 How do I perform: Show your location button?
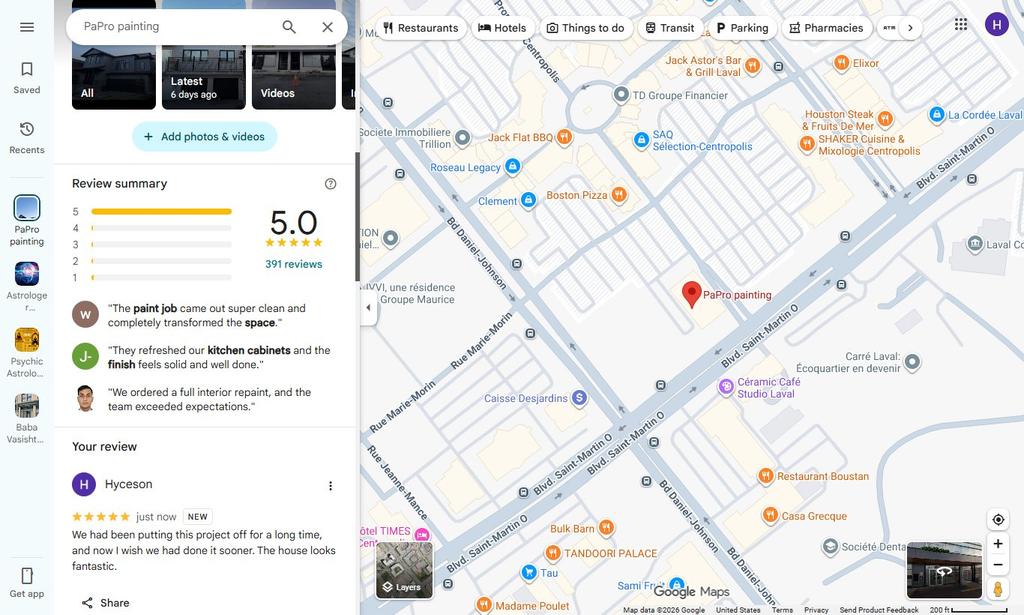tap(998, 520)
